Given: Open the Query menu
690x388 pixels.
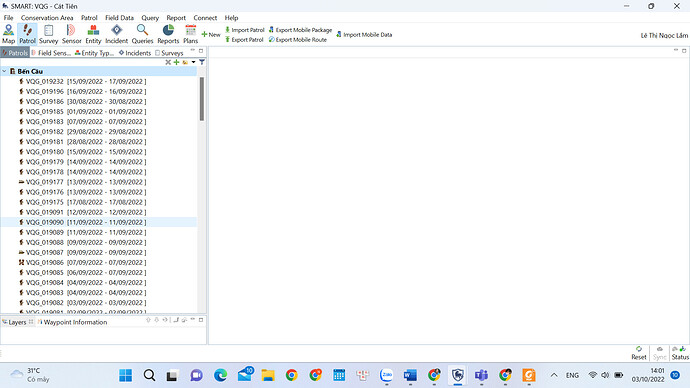Looking at the screenshot, I should [150, 18].
